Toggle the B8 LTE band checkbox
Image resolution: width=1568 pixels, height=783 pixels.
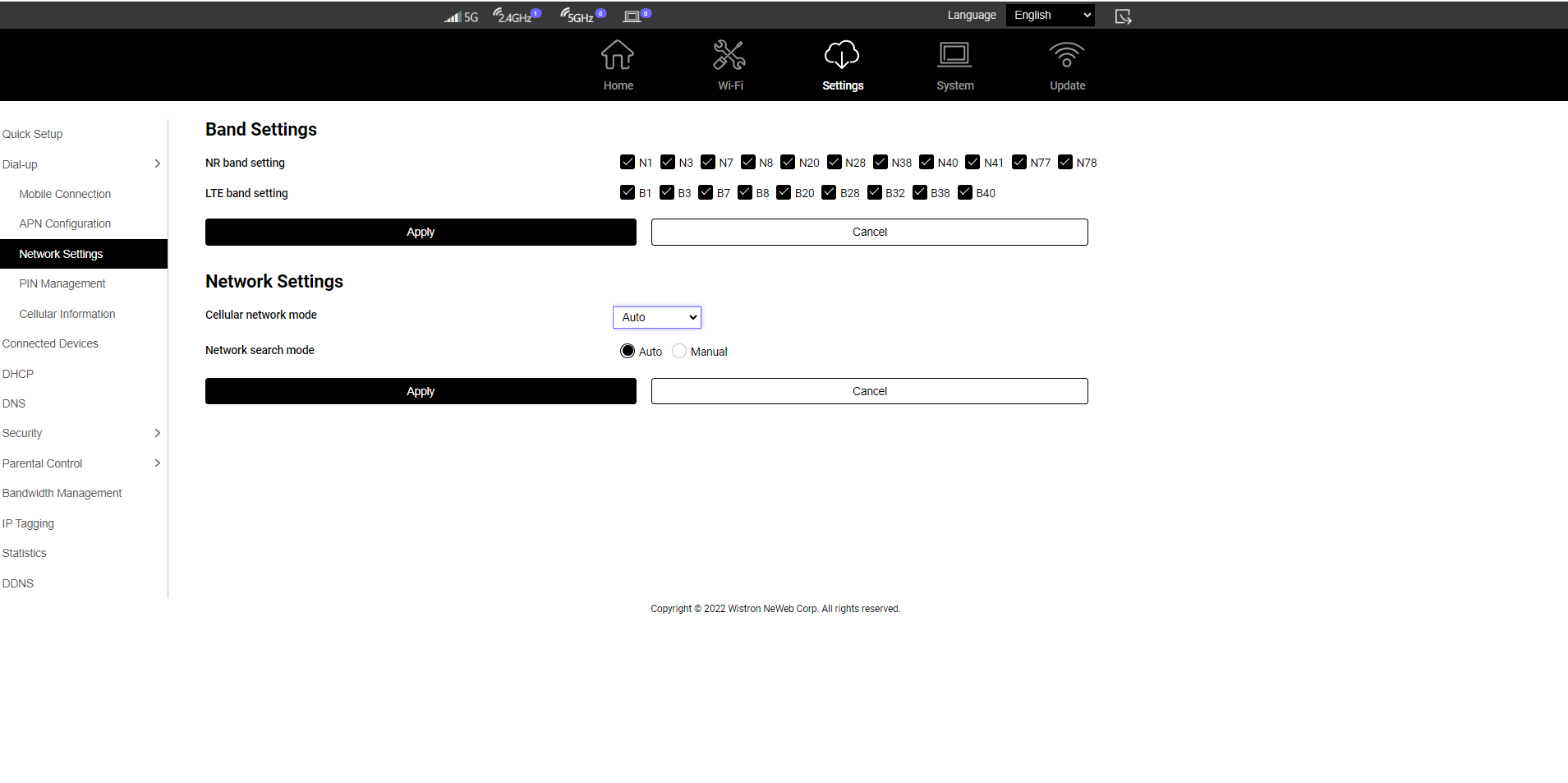745,192
